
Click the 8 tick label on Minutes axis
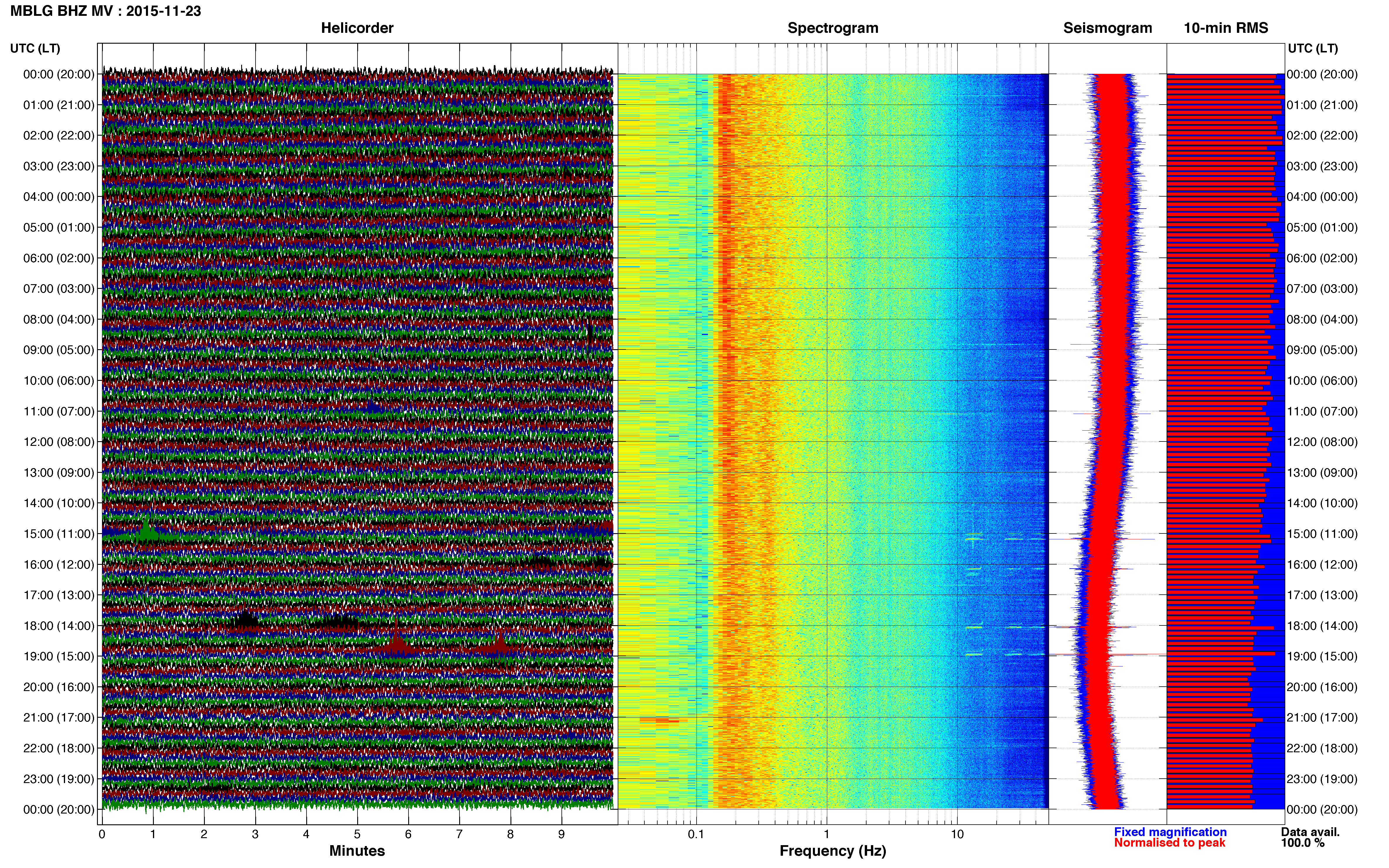[510, 834]
